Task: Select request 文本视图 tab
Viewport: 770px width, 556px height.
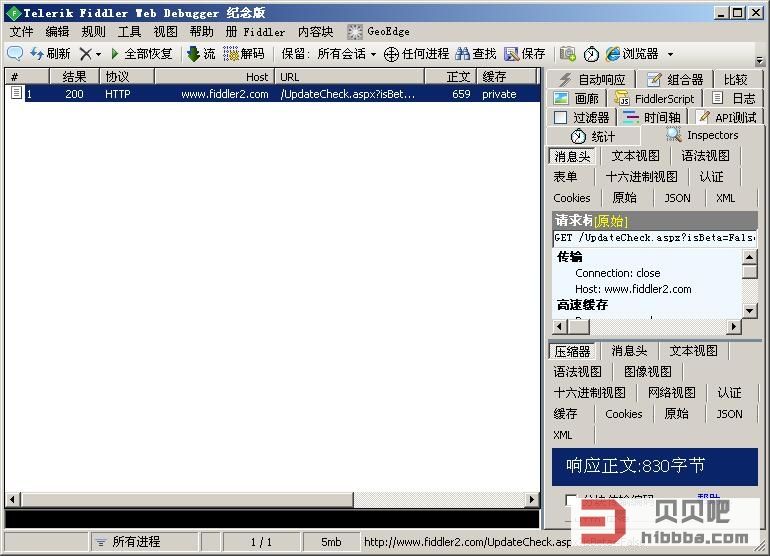Action: (x=635, y=156)
